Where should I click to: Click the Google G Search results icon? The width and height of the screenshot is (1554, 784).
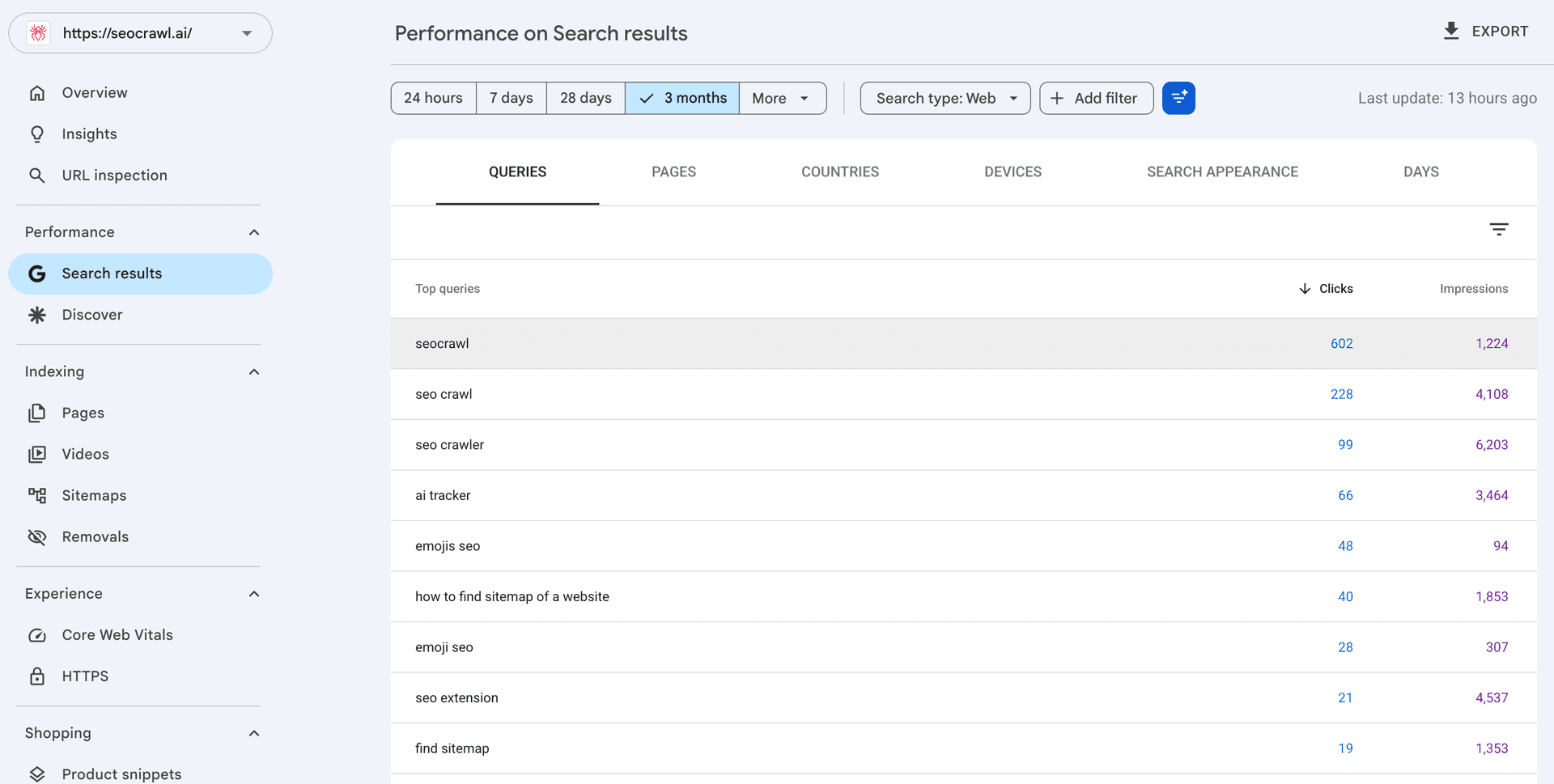tap(37, 273)
